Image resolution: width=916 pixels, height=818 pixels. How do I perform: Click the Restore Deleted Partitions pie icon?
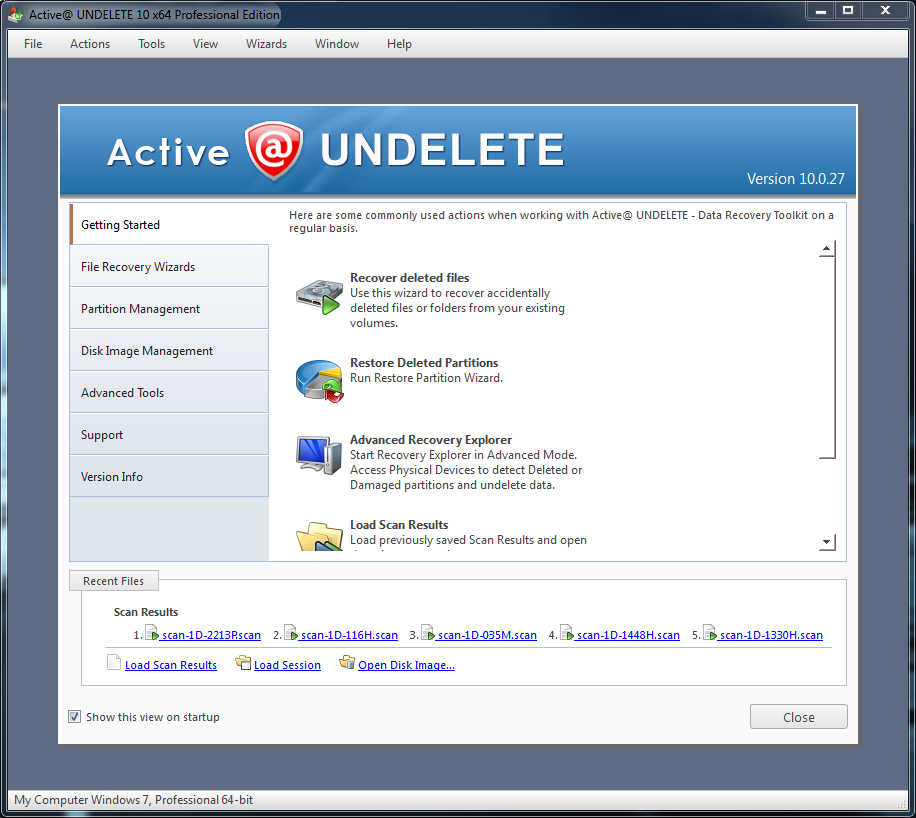click(x=319, y=381)
